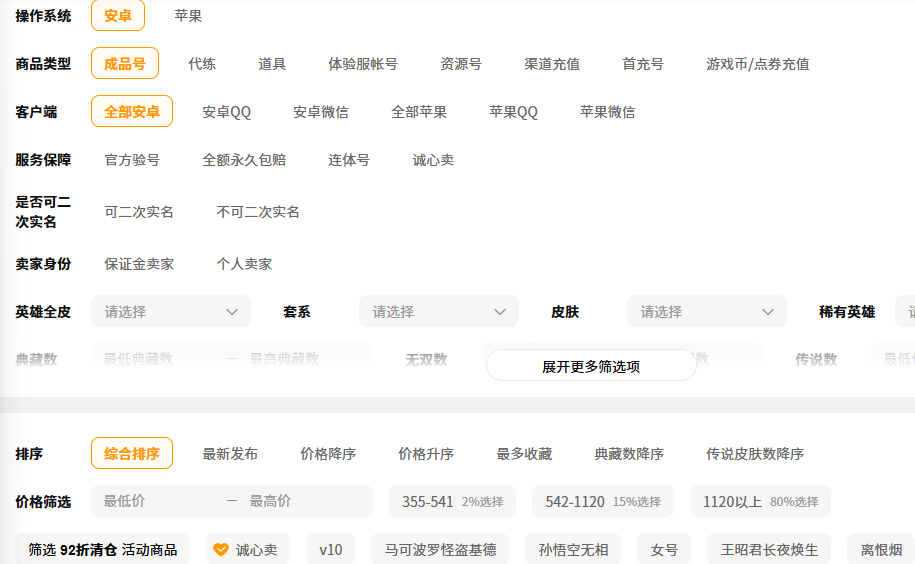Select 安卓QQ client filter
This screenshot has width=915, height=564.
click(226, 112)
